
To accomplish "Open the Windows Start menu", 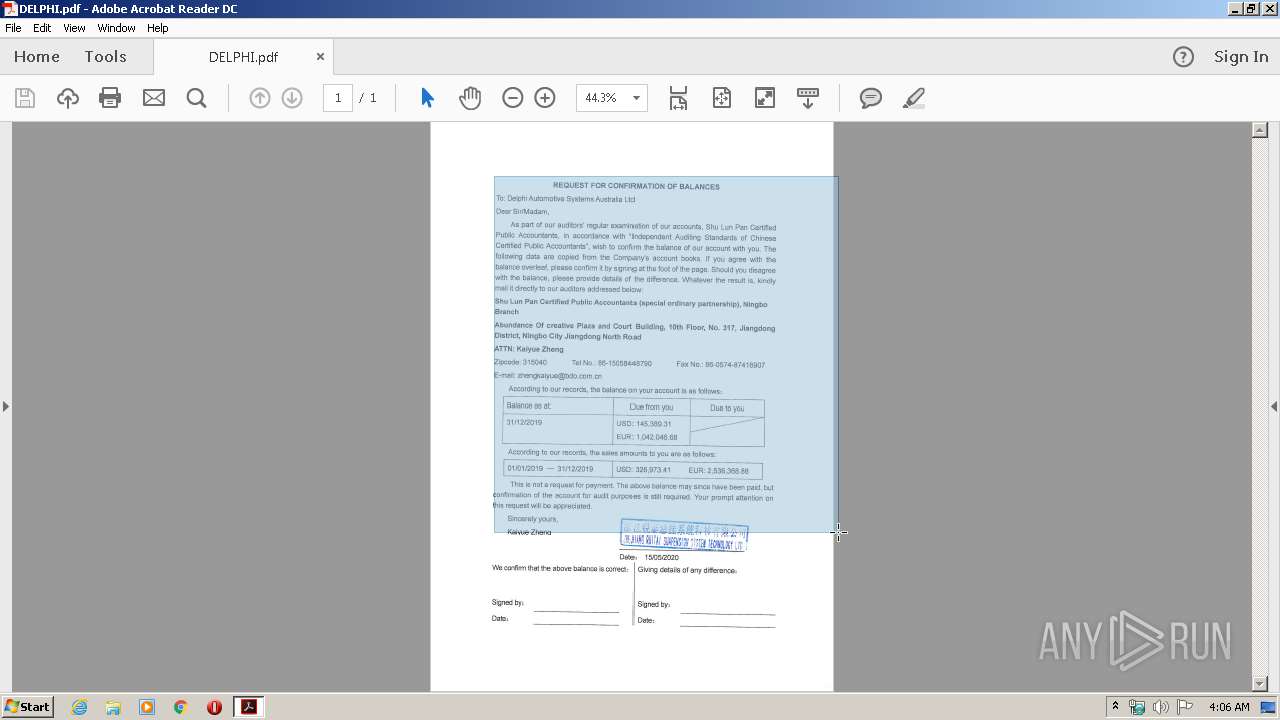I will 27,707.
